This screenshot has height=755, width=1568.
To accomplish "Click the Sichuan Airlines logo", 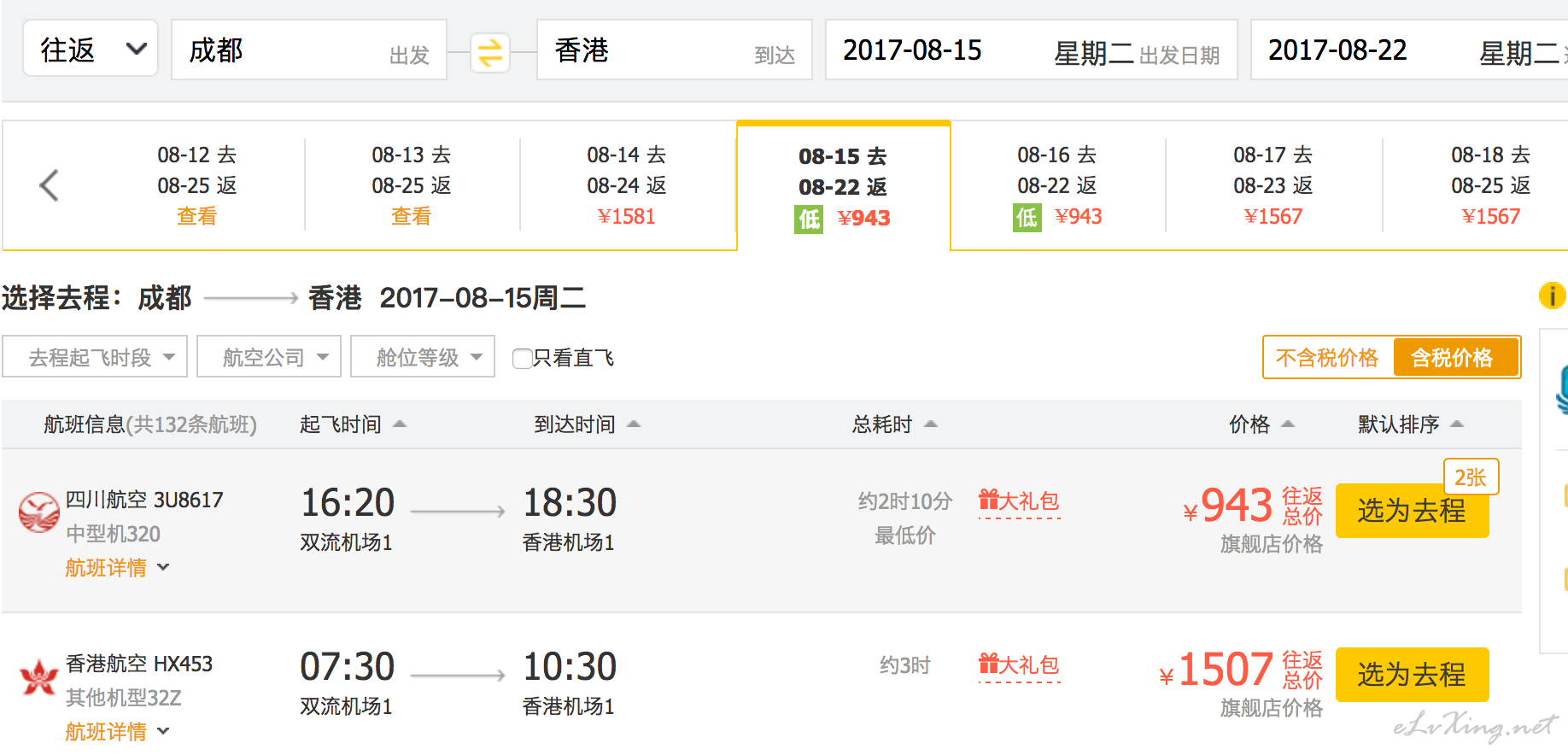I will pyautogui.click(x=38, y=512).
